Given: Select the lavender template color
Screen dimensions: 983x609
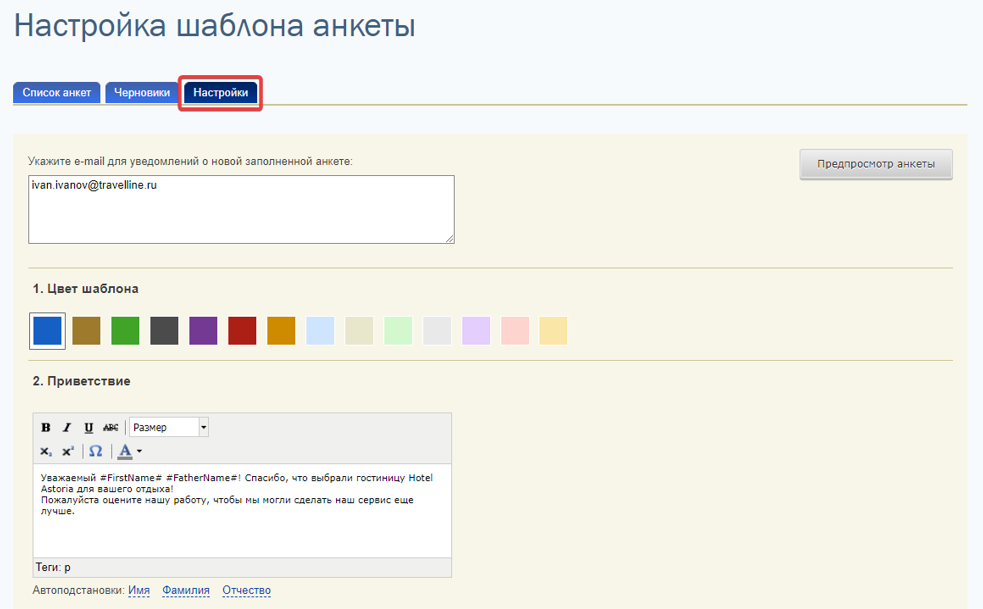Looking at the screenshot, I should (x=476, y=331).
